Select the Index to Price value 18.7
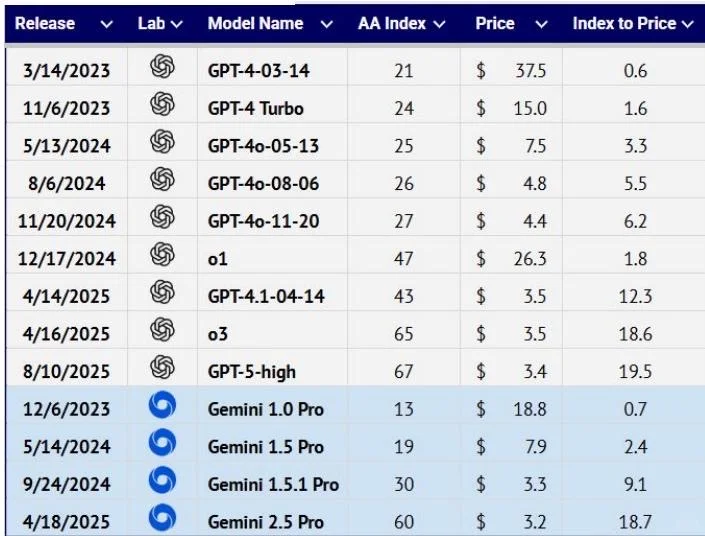The height and width of the screenshot is (536, 705). pos(635,522)
